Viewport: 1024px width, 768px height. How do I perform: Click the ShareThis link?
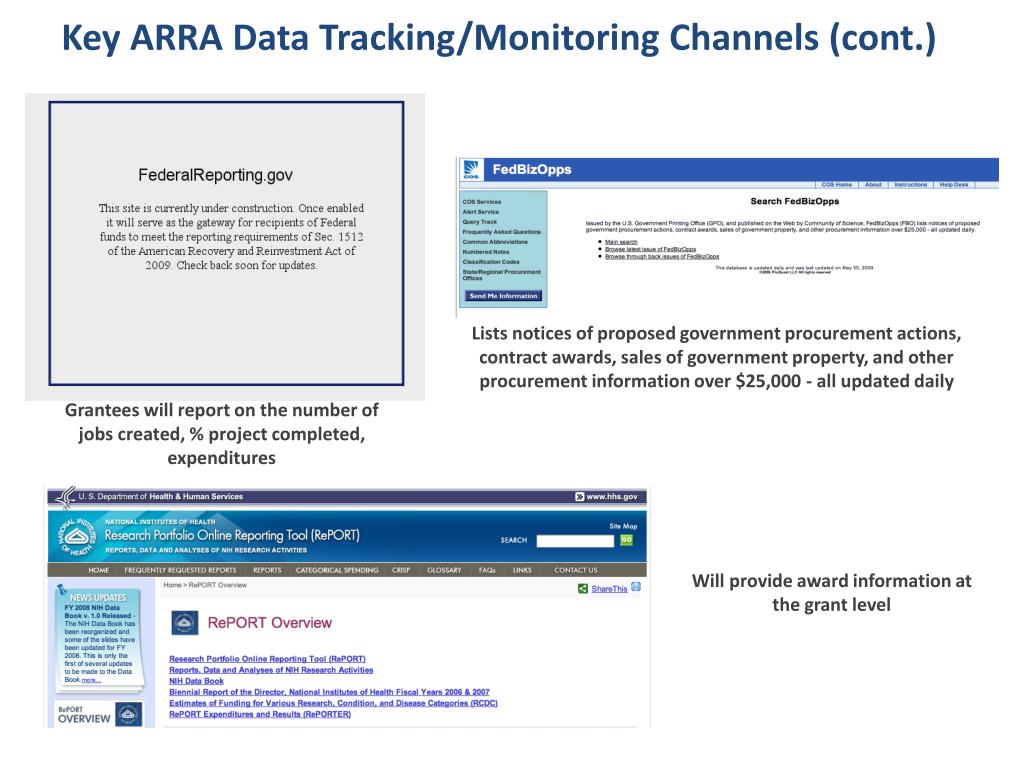coord(609,589)
